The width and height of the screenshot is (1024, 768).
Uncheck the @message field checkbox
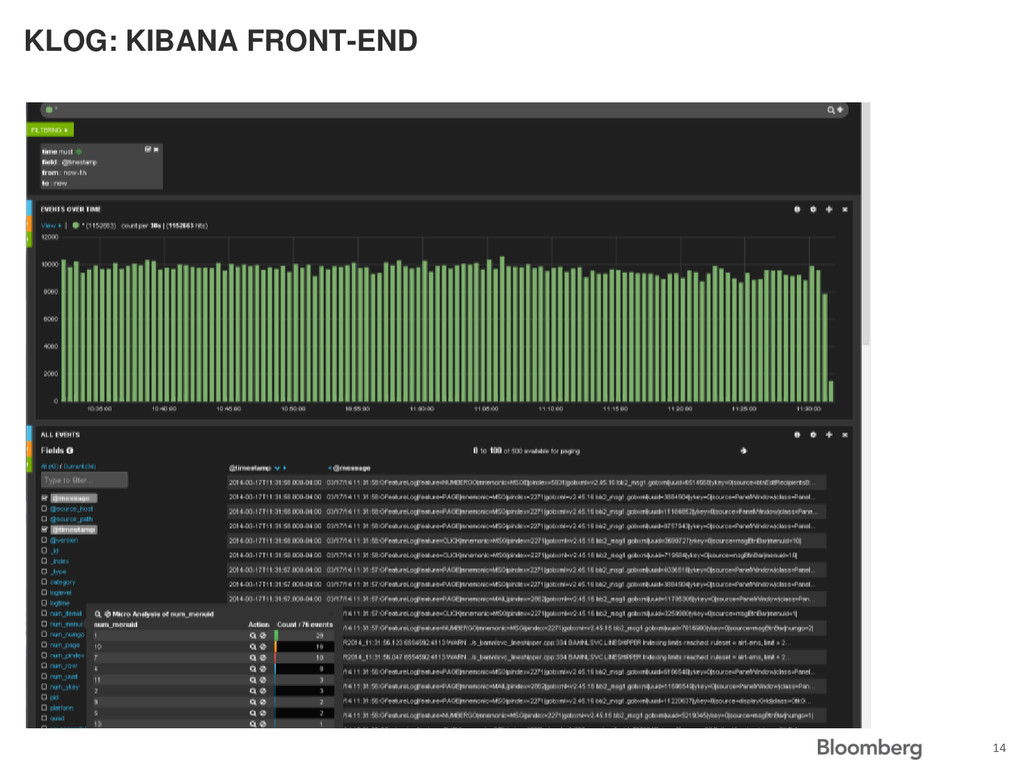[x=44, y=498]
